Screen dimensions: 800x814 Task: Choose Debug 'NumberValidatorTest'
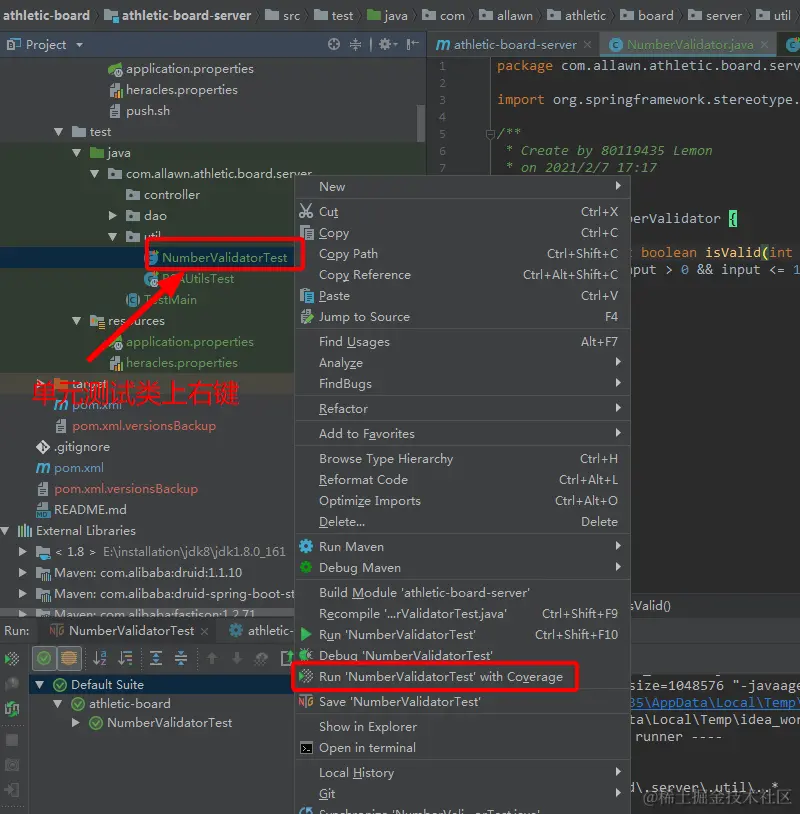tap(463, 655)
